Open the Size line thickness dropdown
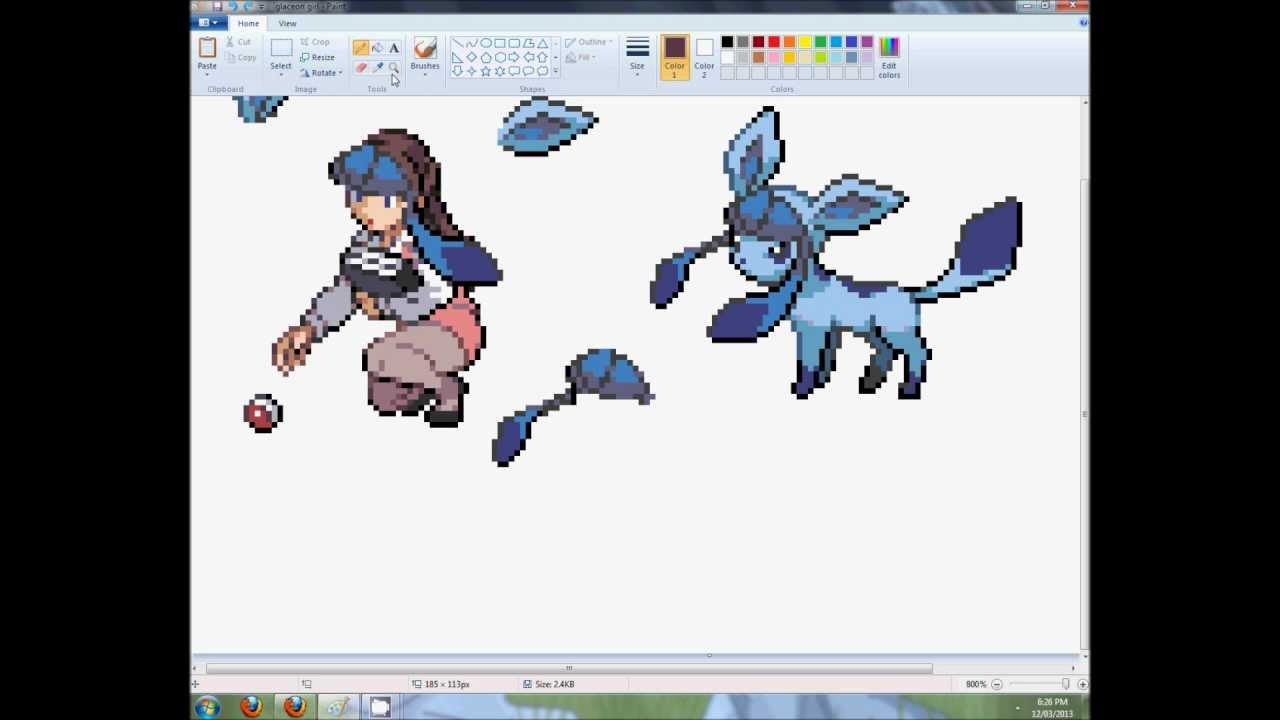 click(x=637, y=58)
